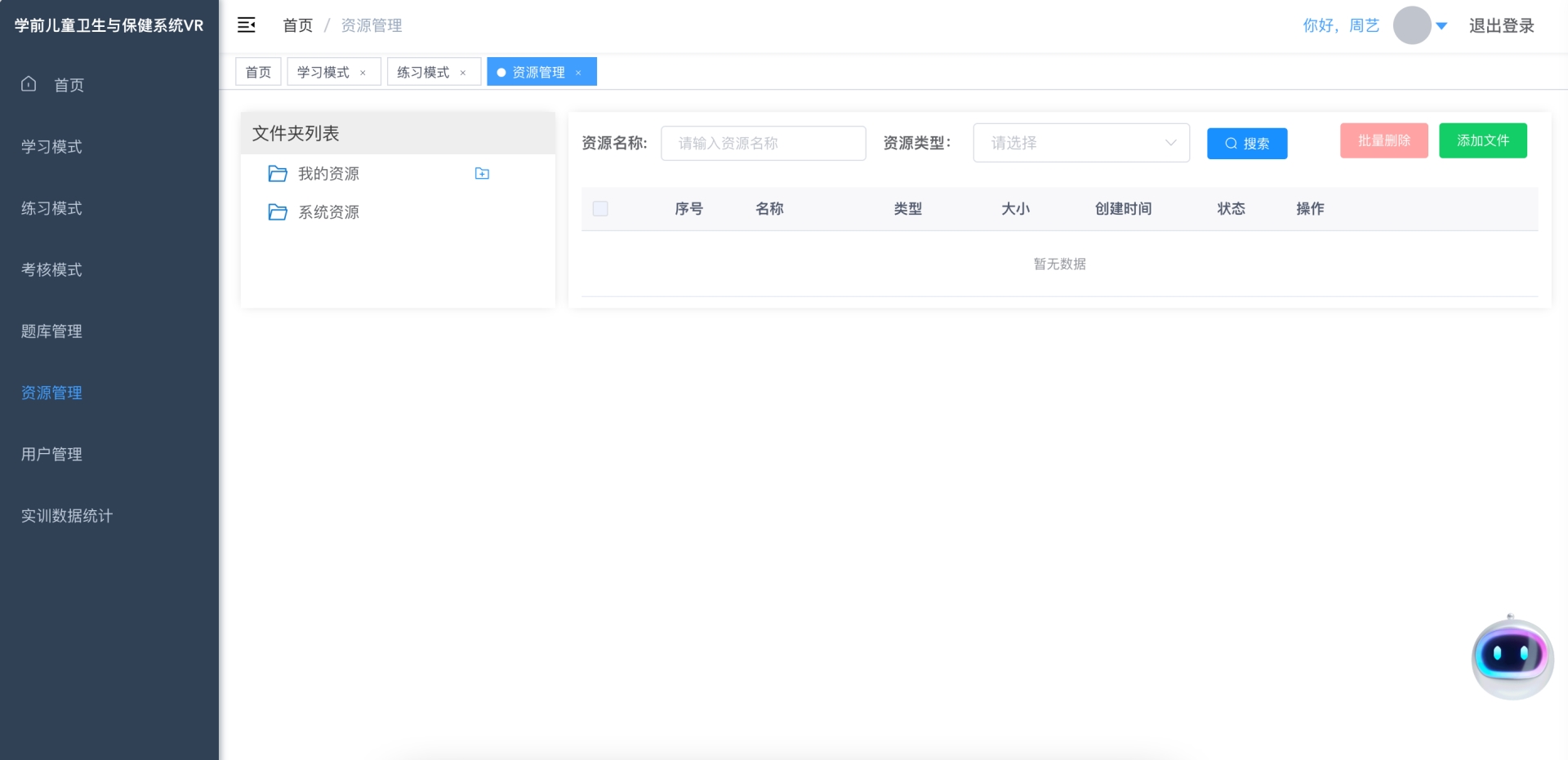This screenshot has height=760, width=1568.
Task: Select the 我的资源 folder
Action: (328, 174)
